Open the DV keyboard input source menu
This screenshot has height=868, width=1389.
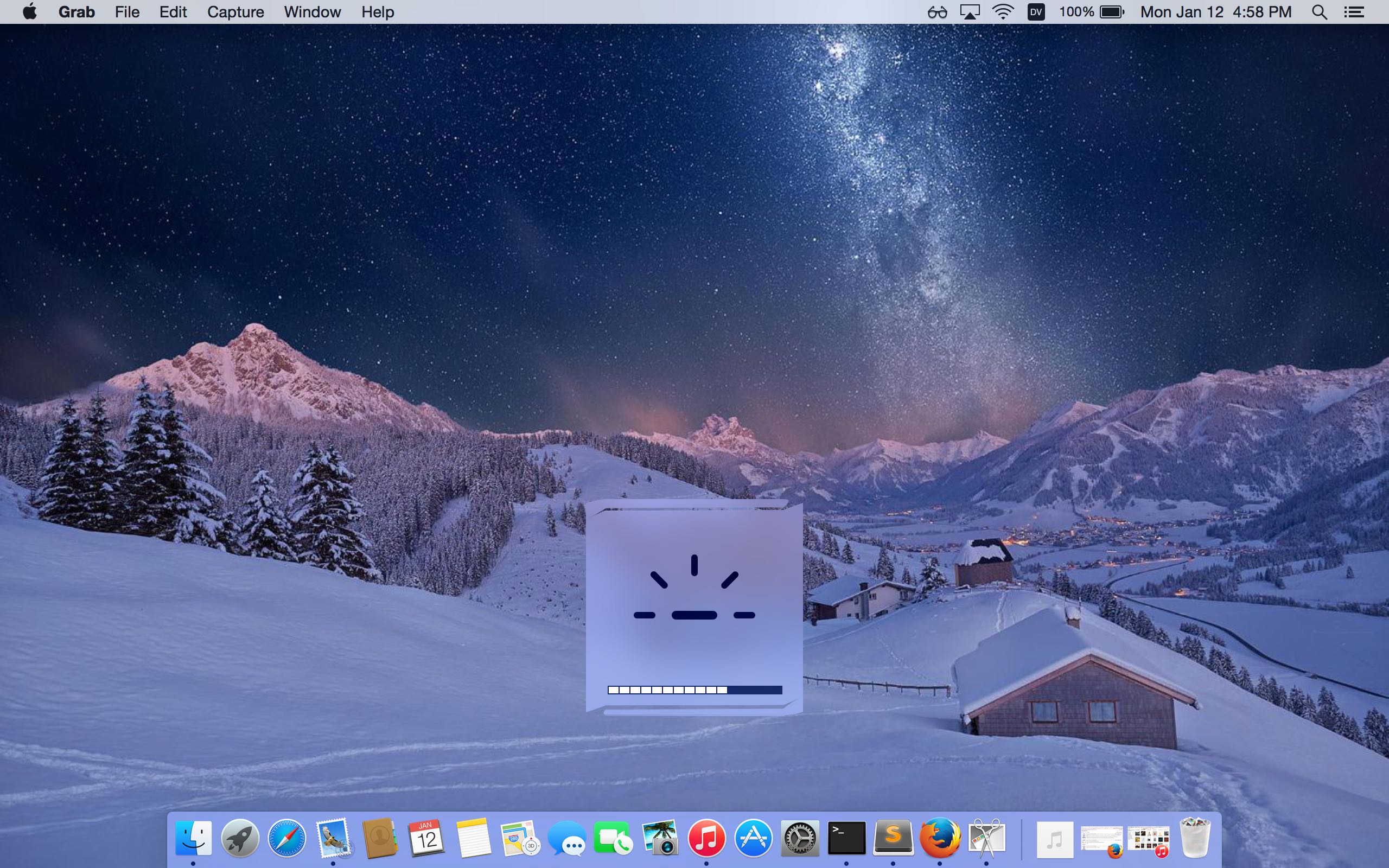[x=1035, y=12]
